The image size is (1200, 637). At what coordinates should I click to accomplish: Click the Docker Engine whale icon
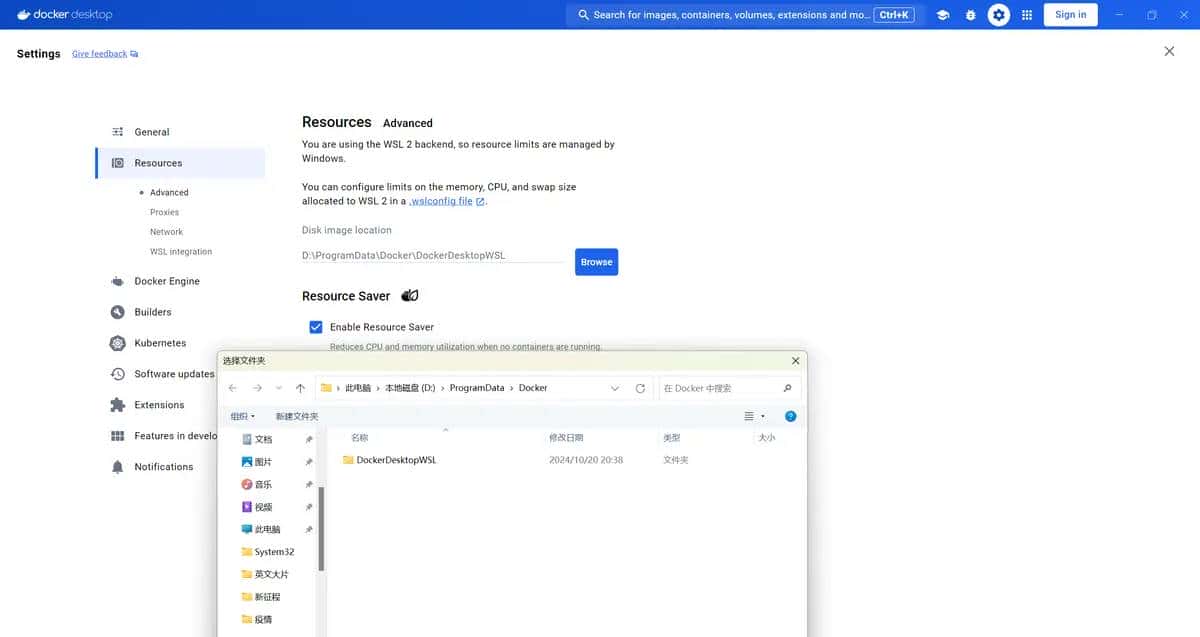117,281
